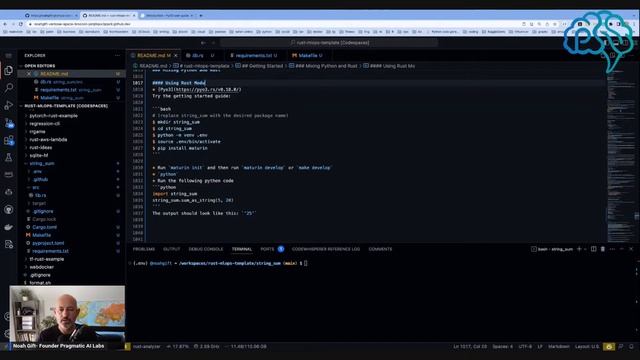
Task: Open Run and Debug view
Action: pyautogui.click(x=9, y=105)
